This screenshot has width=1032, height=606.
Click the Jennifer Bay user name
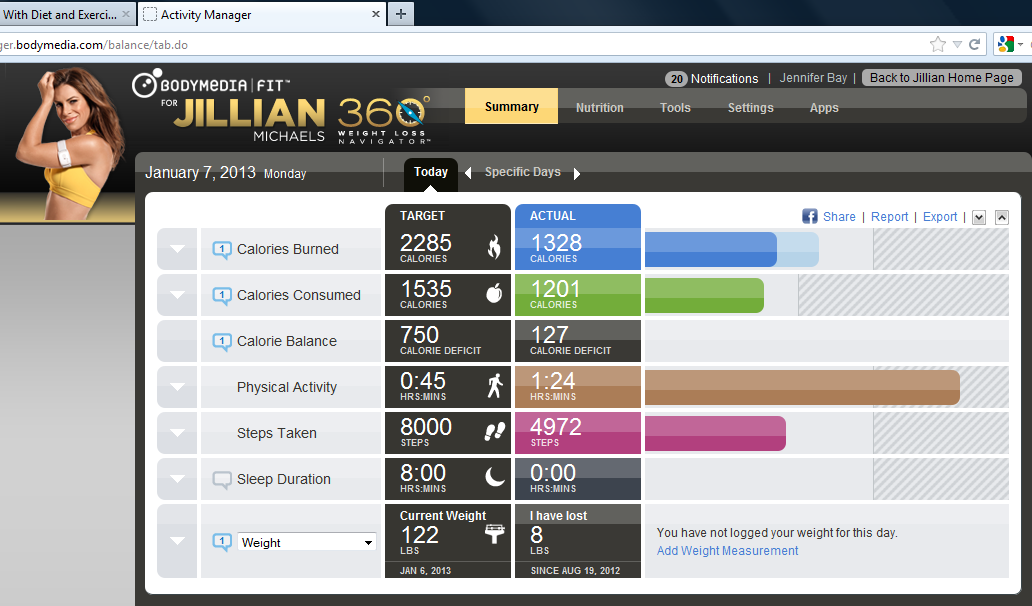[x=813, y=78]
